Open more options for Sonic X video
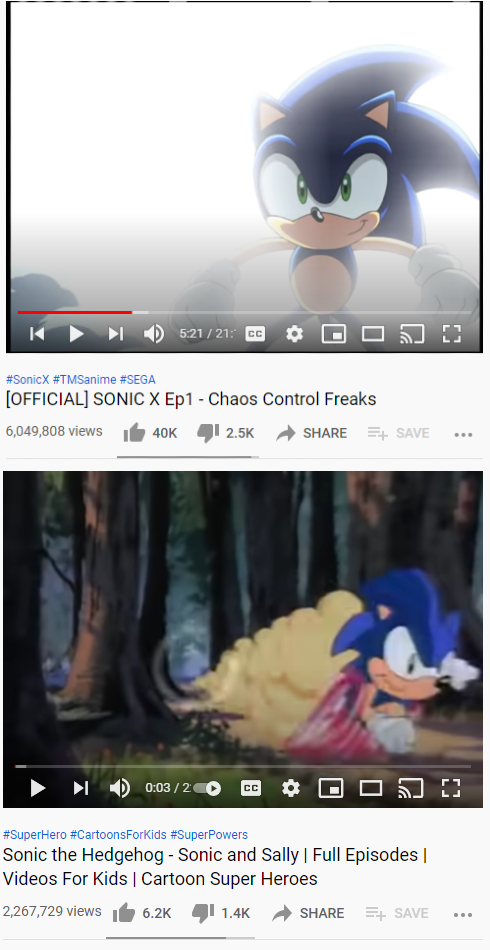The height and width of the screenshot is (950, 490). [x=463, y=434]
